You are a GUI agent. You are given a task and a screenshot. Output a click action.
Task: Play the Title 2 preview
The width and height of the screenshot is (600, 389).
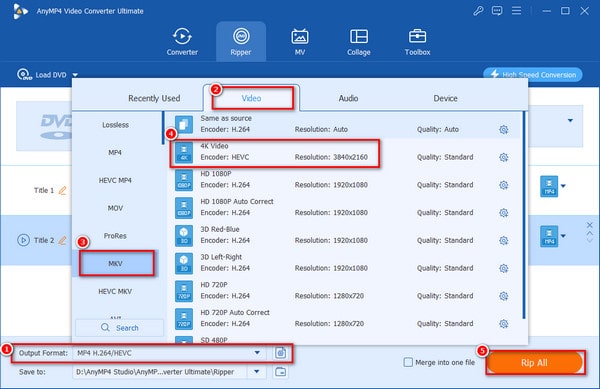(x=23, y=240)
